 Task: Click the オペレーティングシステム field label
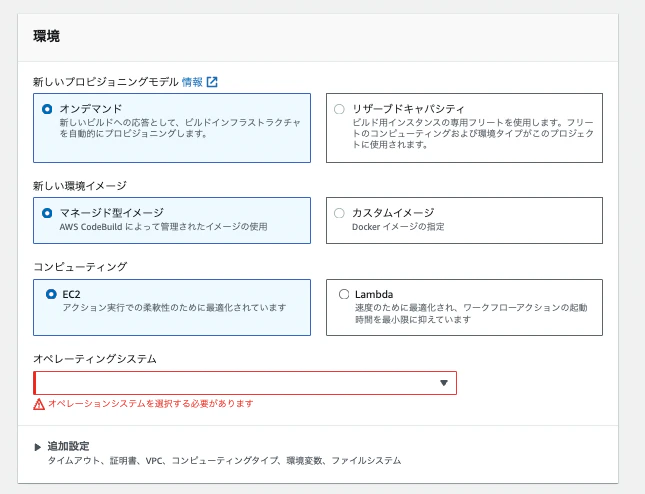tap(95, 359)
